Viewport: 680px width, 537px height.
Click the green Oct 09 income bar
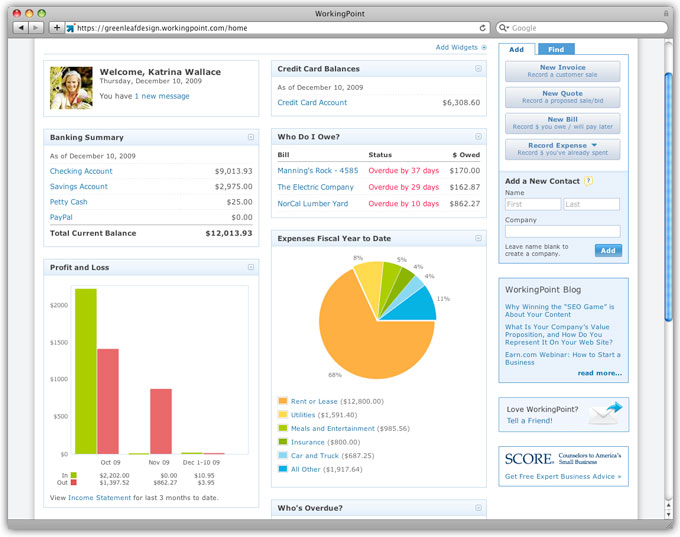tap(86, 371)
